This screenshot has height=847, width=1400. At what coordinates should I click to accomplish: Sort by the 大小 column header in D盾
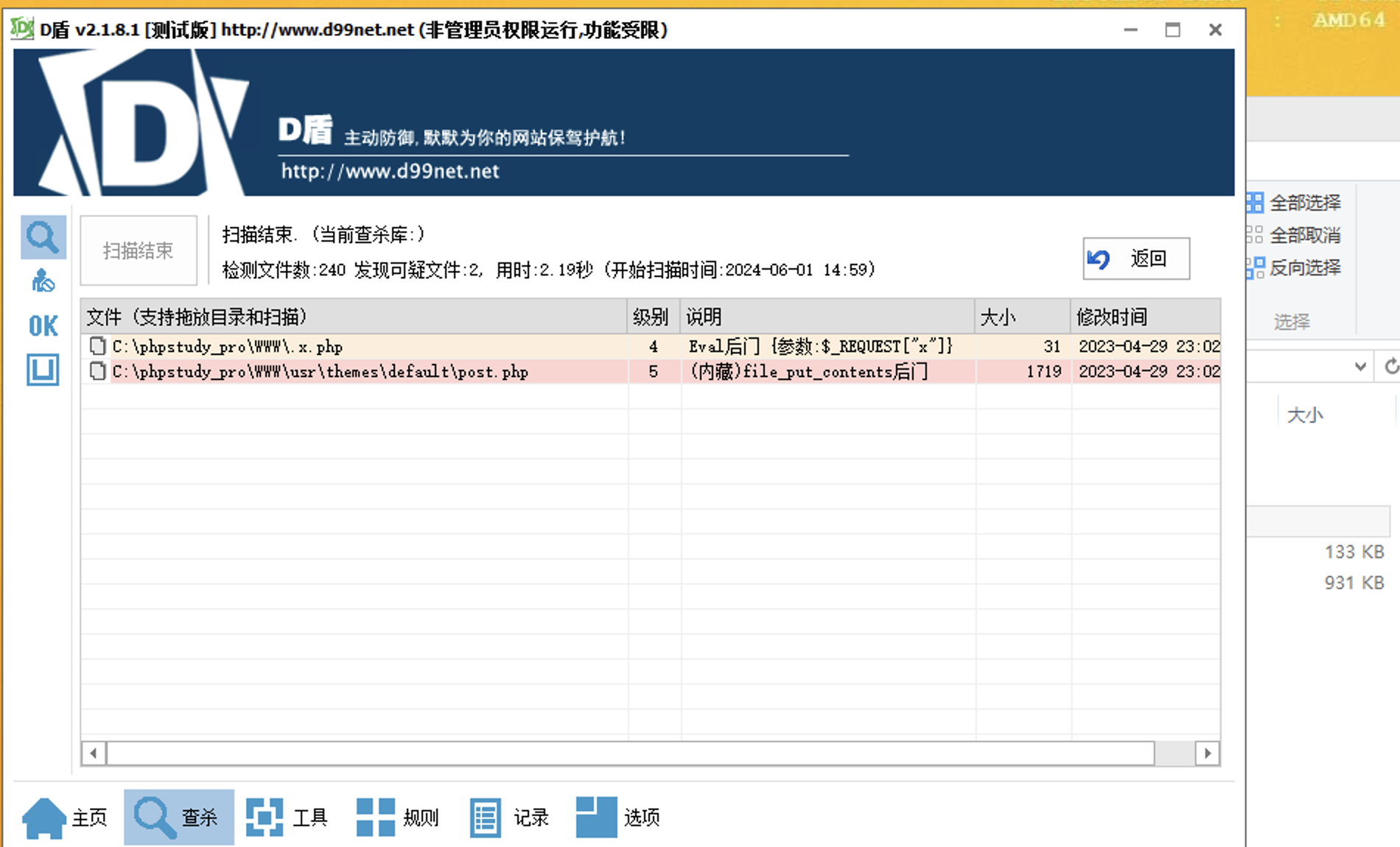point(1023,317)
